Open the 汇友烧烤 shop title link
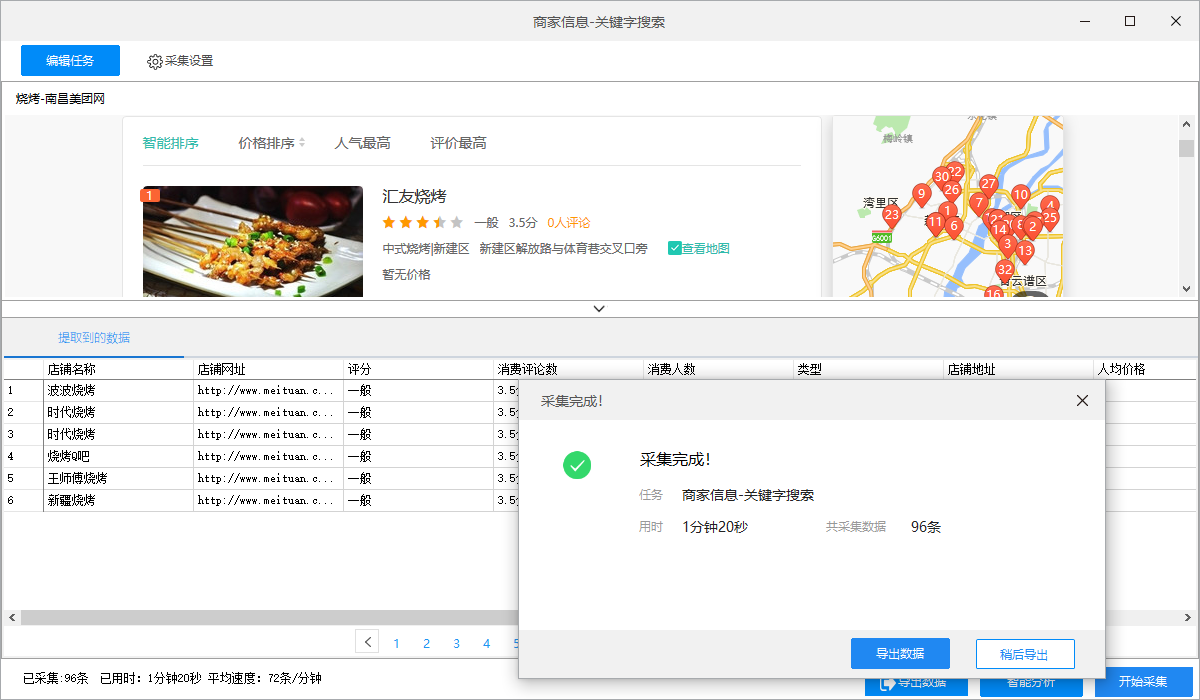 tap(414, 196)
